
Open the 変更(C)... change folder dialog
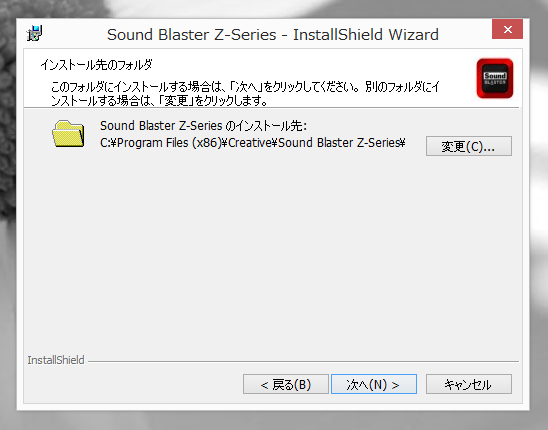(469, 146)
